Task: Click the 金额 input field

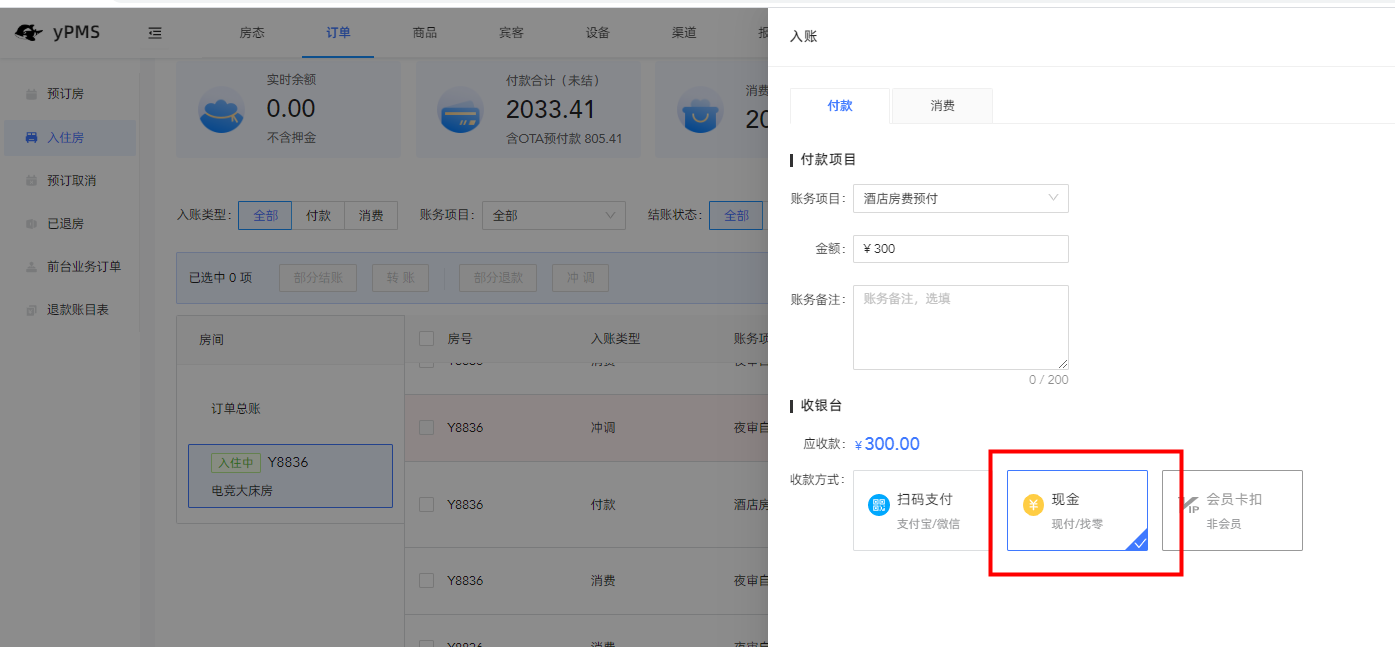Action: [961, 249]
